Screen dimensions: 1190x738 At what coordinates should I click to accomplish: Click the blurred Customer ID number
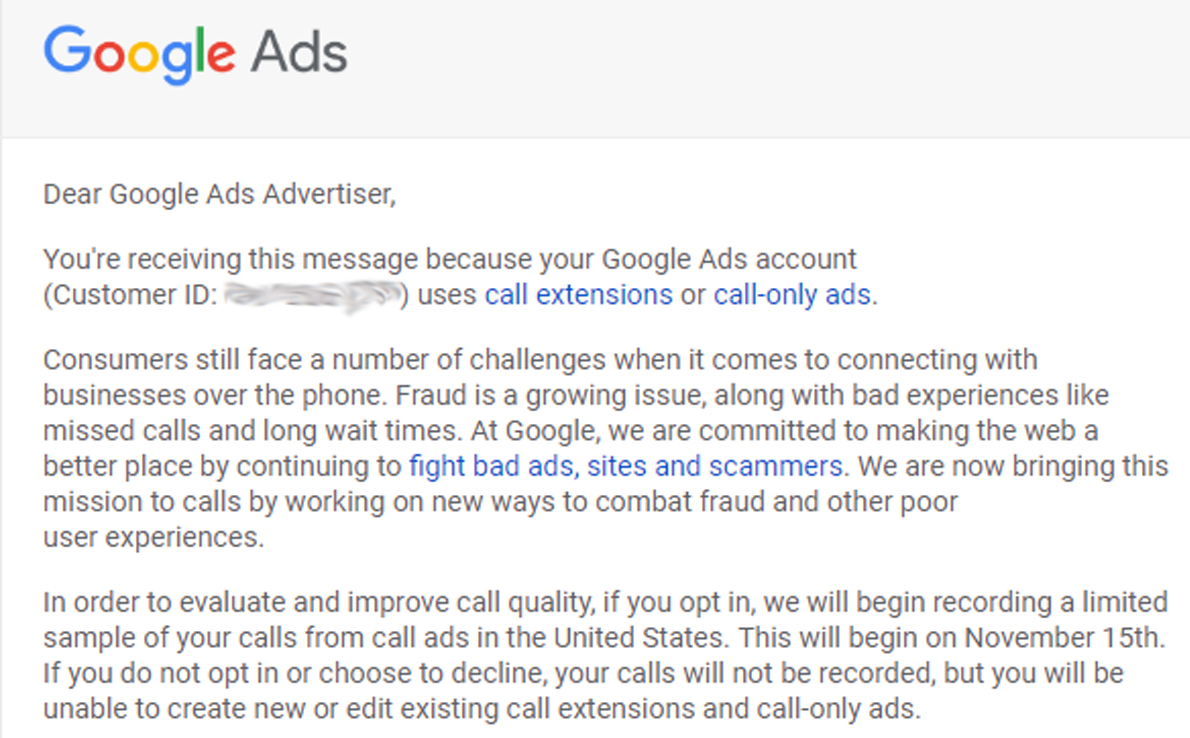coord(313,295)
